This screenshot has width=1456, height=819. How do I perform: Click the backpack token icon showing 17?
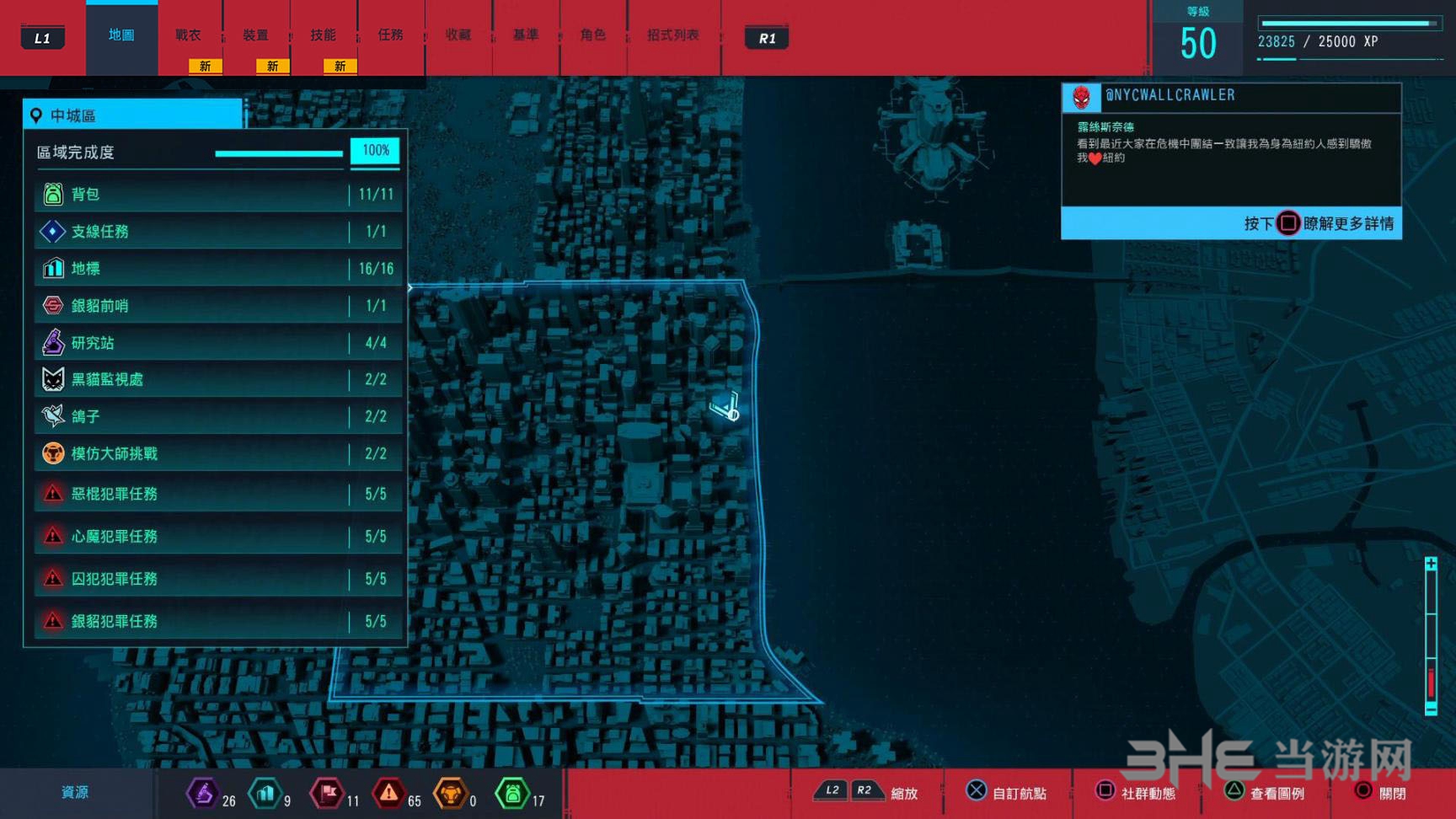512,793
